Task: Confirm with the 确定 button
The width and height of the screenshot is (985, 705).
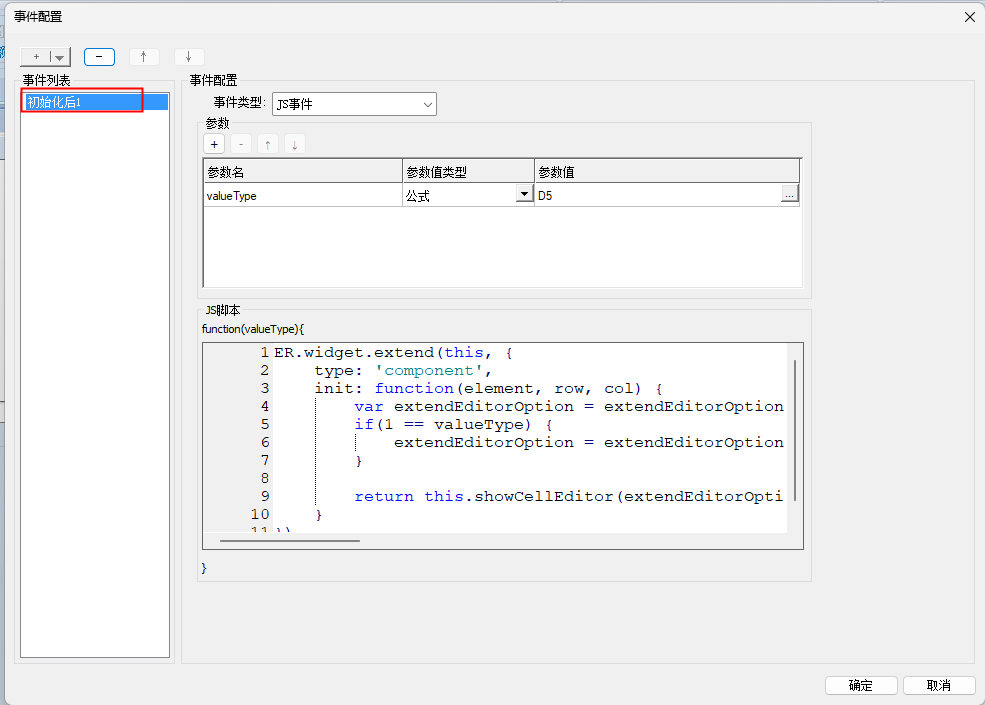Action: point(860,685)
